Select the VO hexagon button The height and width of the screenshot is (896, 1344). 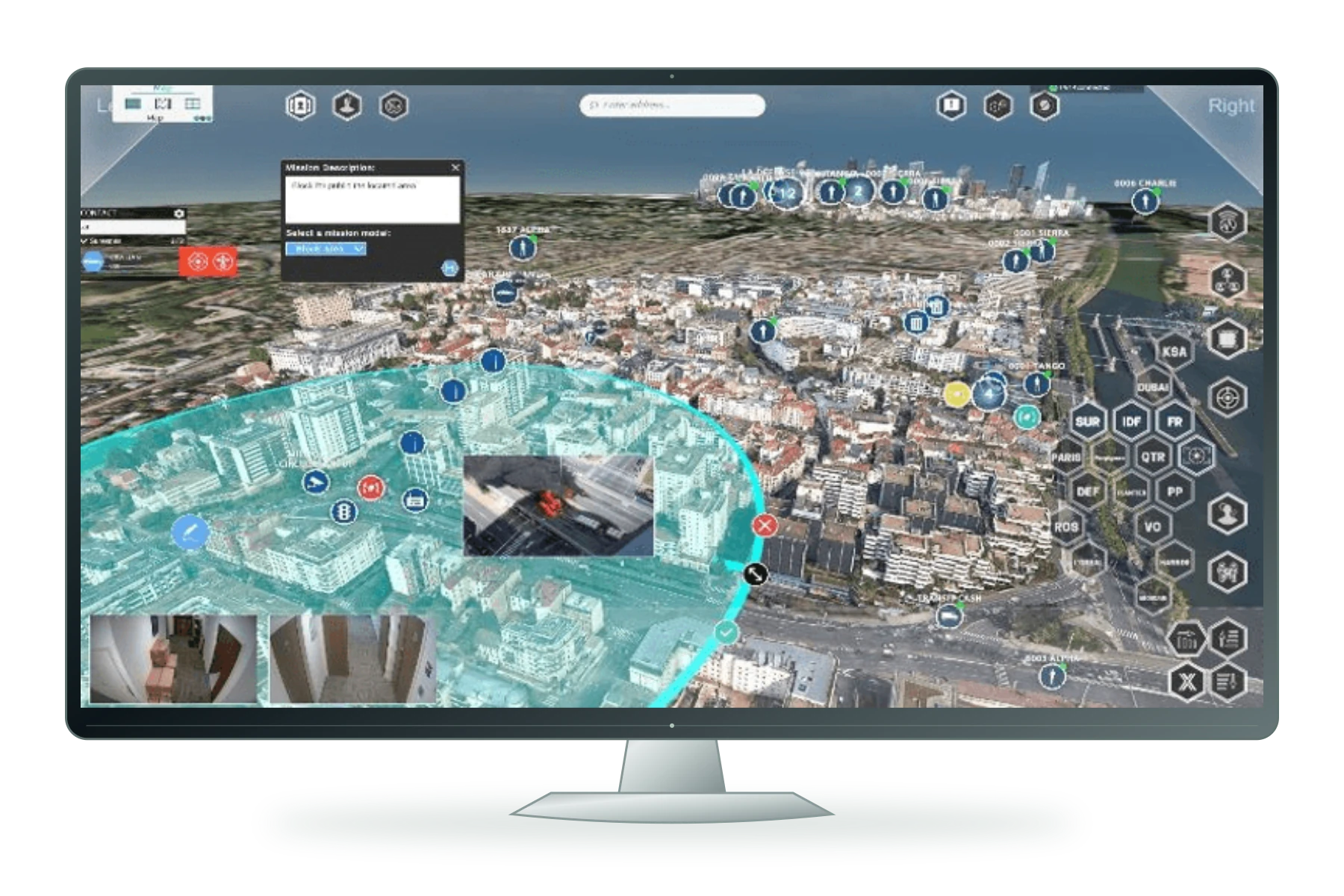(x=1153, y=527)
